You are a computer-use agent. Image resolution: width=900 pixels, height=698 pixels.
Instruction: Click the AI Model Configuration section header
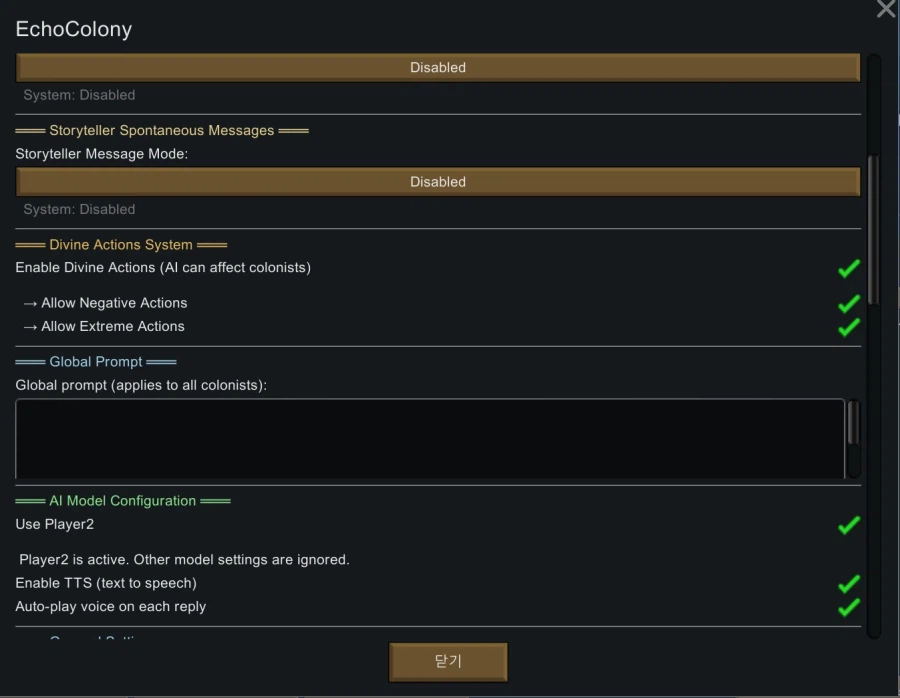coord(122,501)
